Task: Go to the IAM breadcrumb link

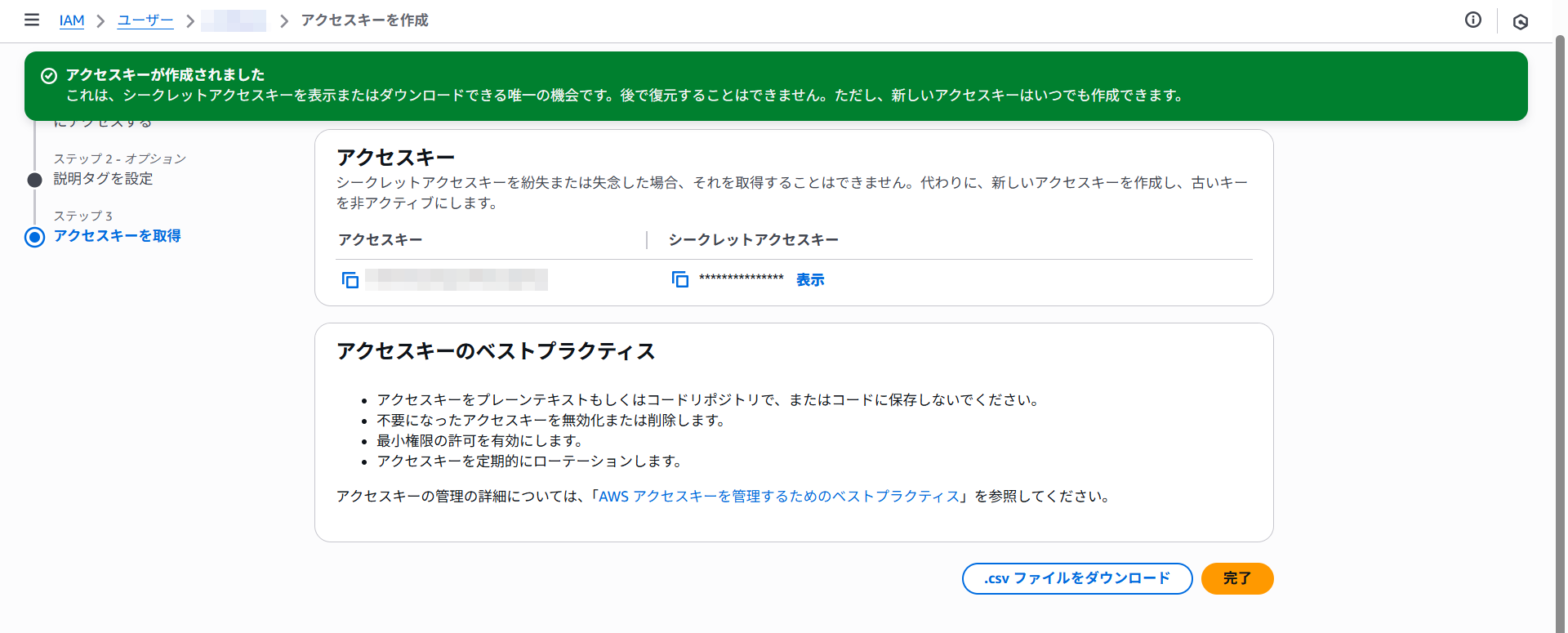Action: (72, 20)
